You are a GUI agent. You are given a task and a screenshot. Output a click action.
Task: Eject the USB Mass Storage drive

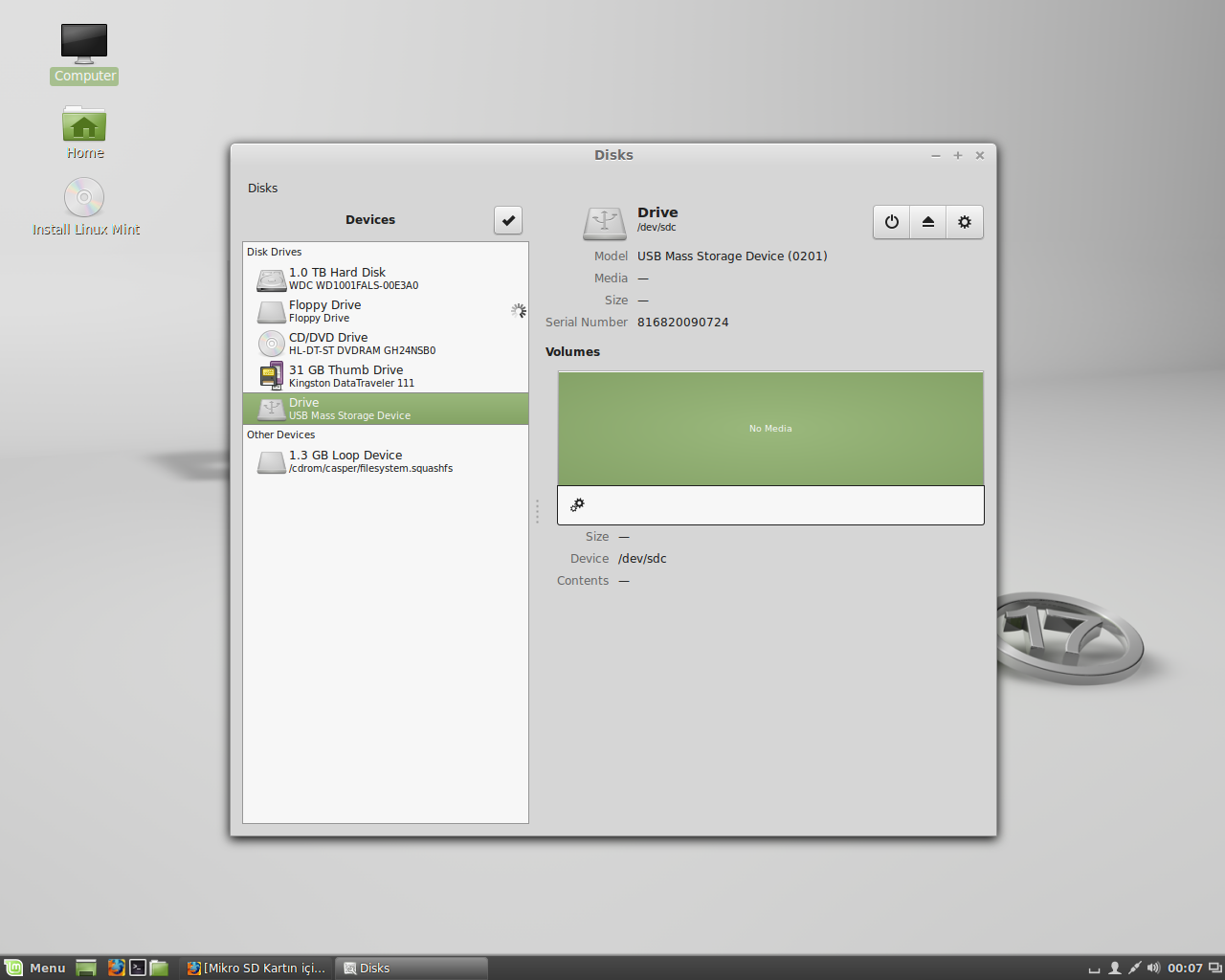click(x=927, y=222)
